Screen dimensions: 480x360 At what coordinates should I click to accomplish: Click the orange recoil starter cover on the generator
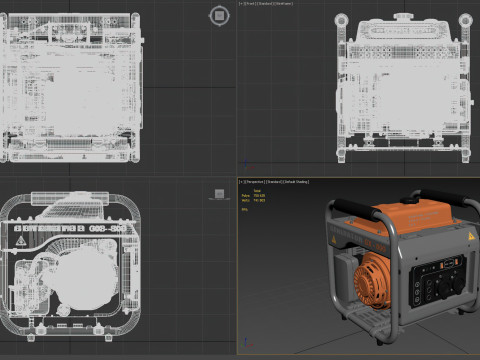click(372, 282)
